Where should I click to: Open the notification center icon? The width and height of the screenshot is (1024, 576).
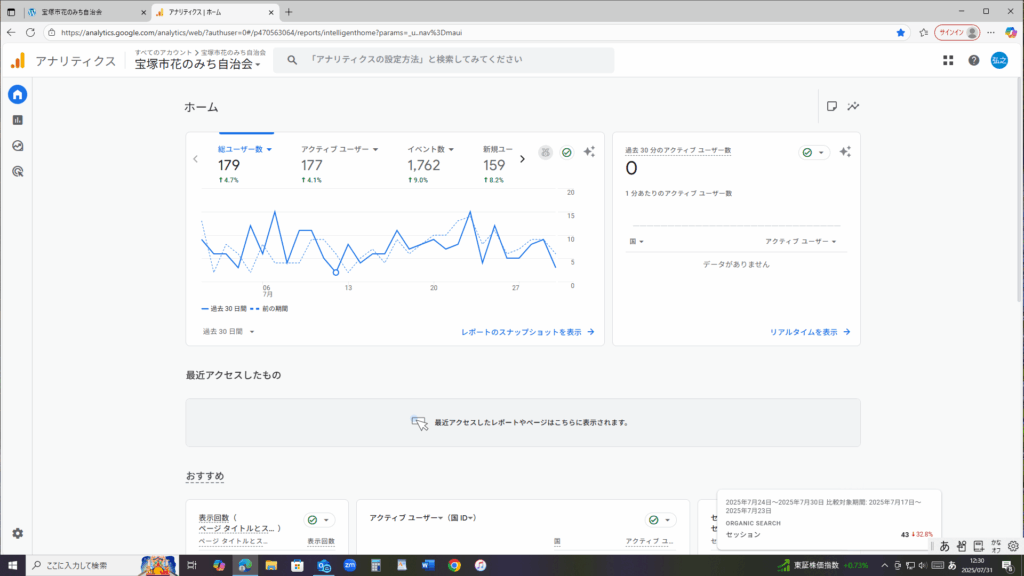[x=1008, y=566]
